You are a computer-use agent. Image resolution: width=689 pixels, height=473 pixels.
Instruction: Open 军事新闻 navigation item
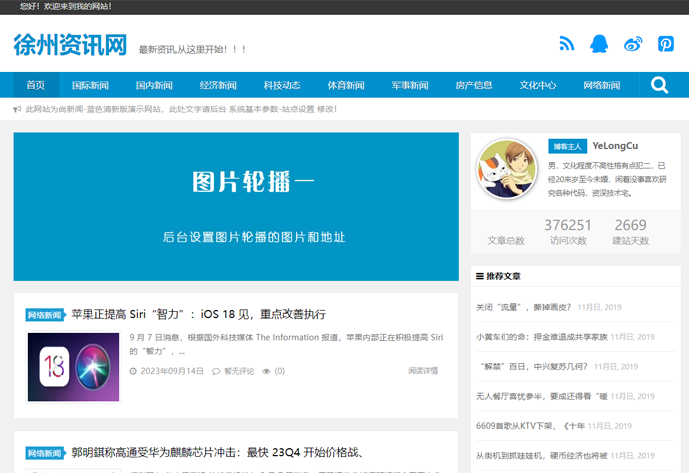coord(410,85)
